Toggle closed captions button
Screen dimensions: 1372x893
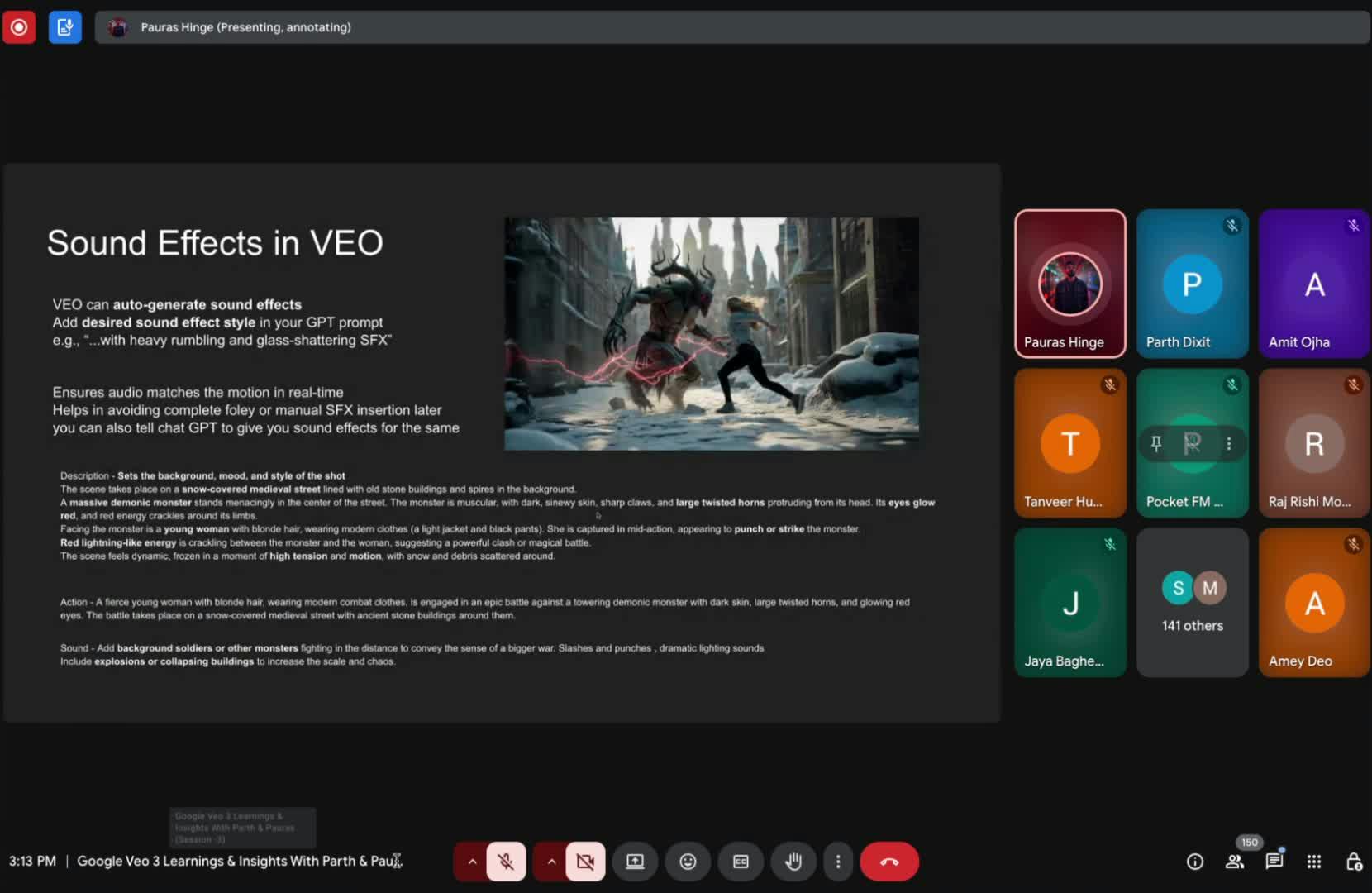[x=741, y=862]
